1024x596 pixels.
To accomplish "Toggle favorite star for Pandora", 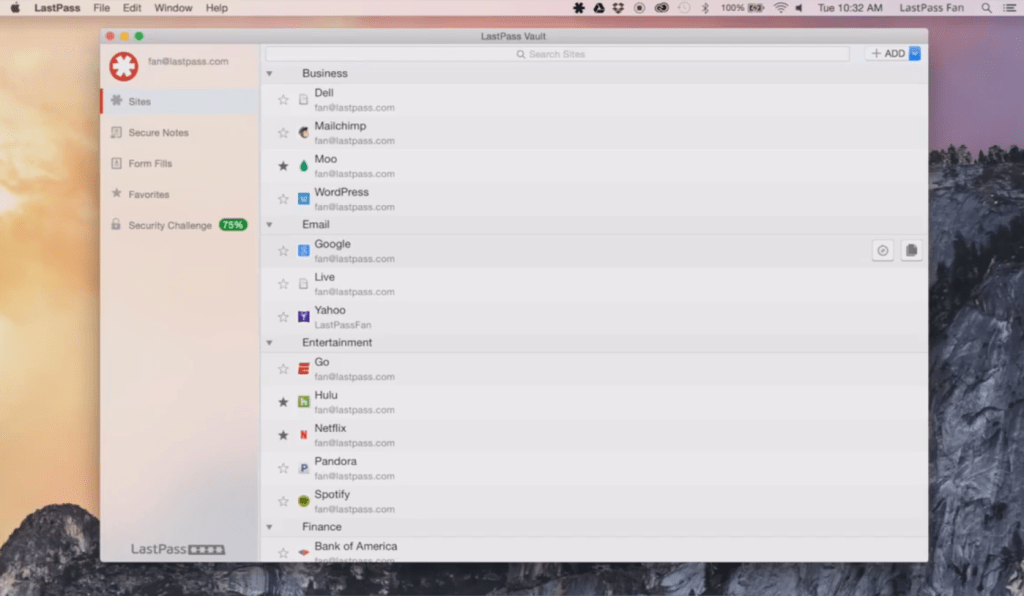I will tap(283, 468).
